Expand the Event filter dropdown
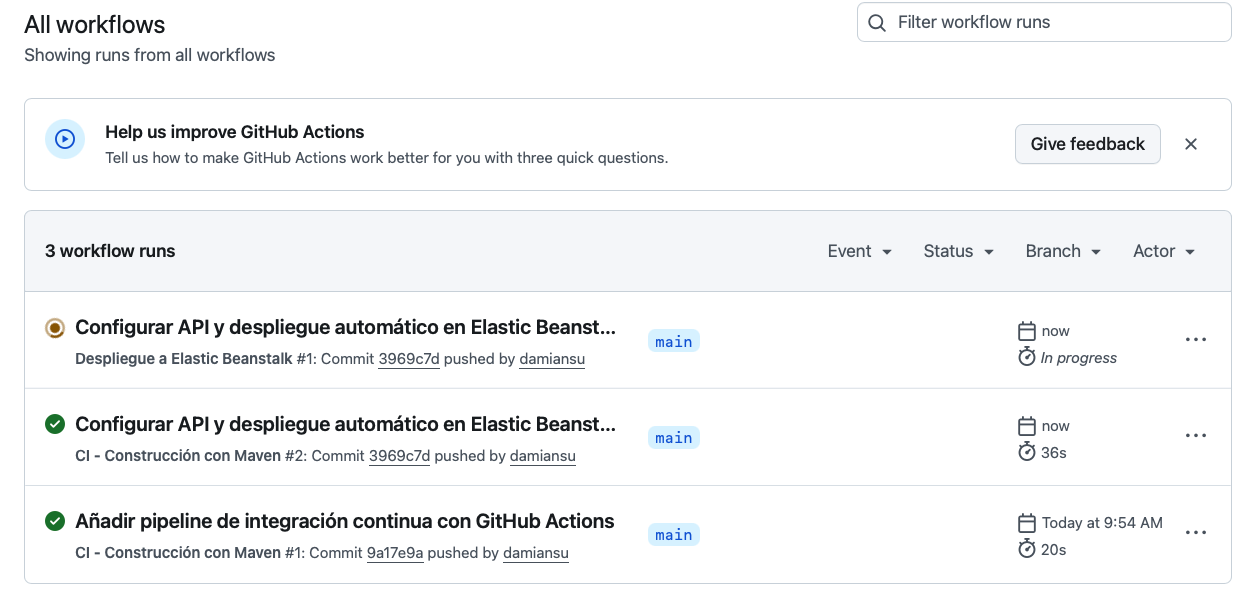The image size is (1247, 616). [859, 251]
